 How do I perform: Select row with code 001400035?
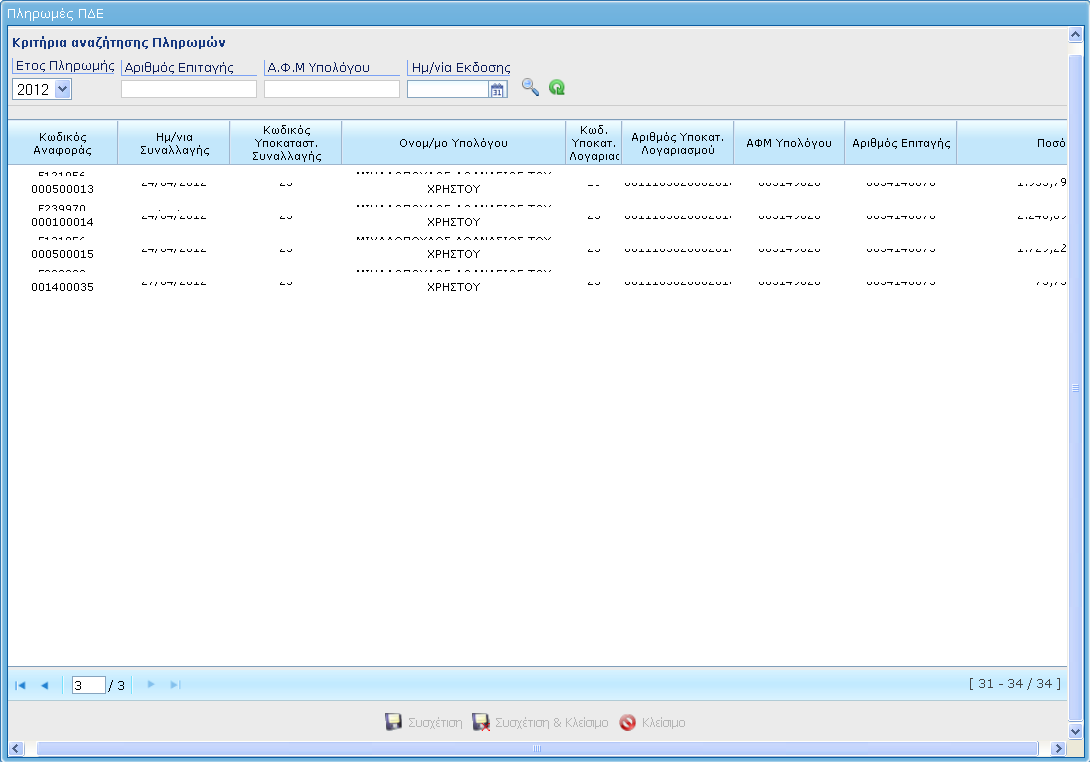537,281
